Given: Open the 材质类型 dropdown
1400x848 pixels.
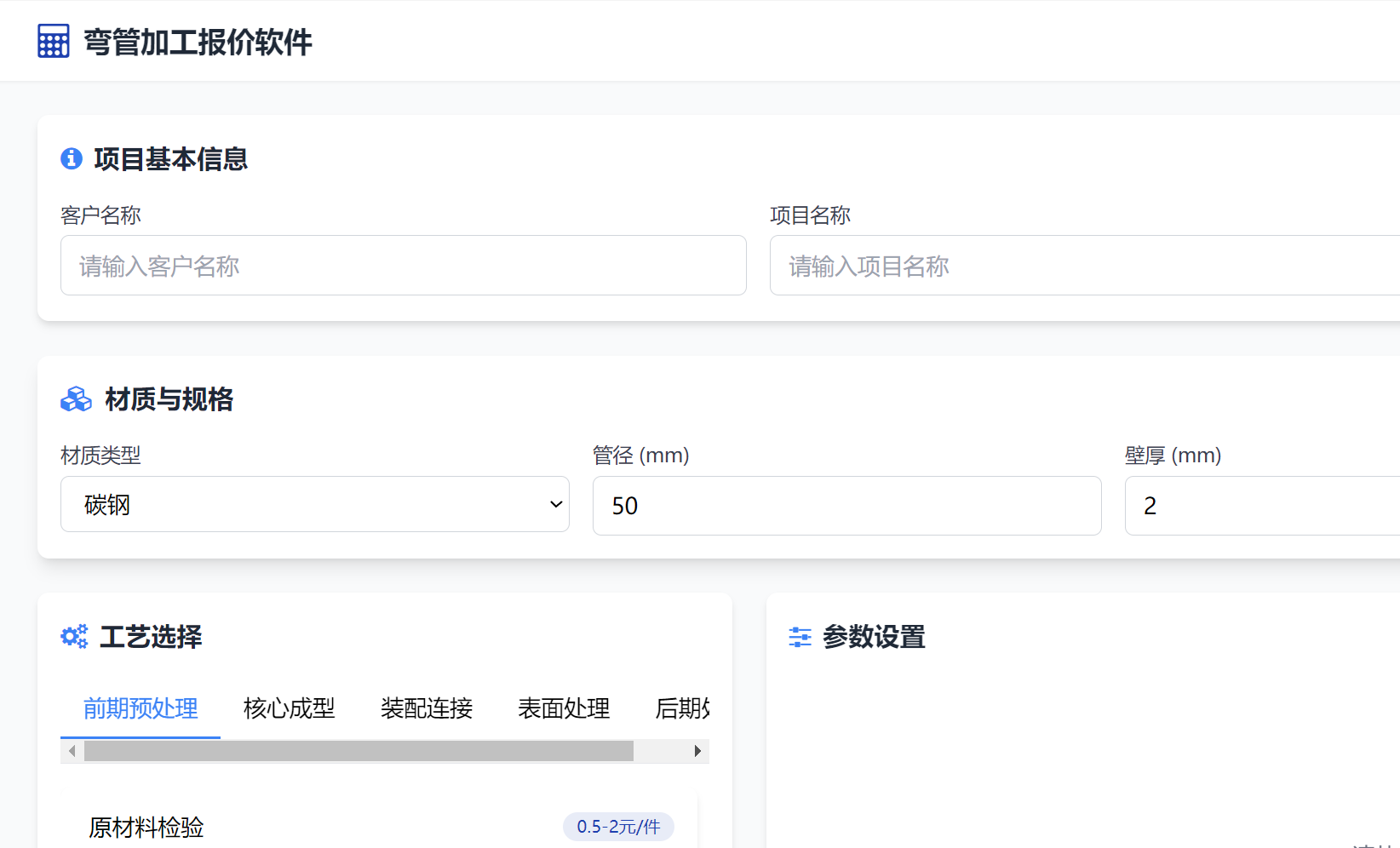Looking at the screenshot, I should click(314, 504).
